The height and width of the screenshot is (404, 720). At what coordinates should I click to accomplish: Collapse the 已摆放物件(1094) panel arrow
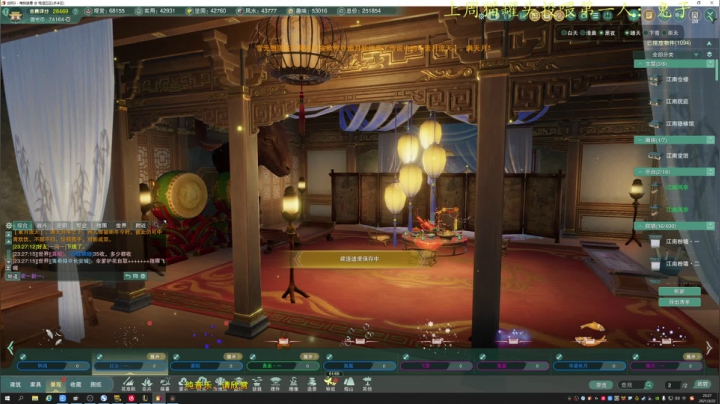(x=709, y=43)
